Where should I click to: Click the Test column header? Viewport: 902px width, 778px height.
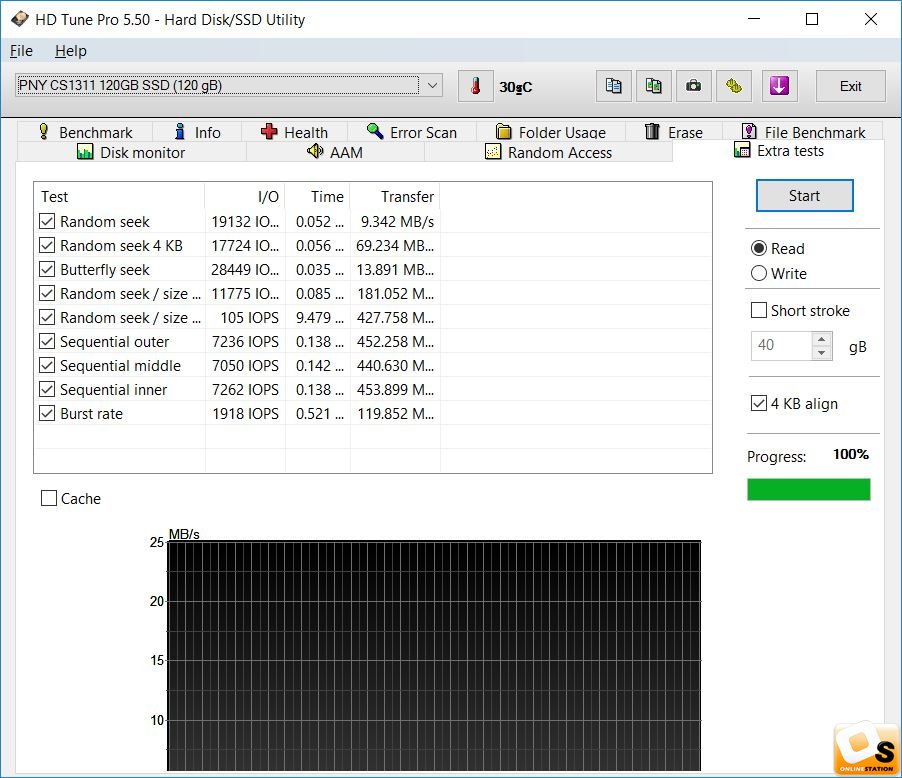pos(119,197)
